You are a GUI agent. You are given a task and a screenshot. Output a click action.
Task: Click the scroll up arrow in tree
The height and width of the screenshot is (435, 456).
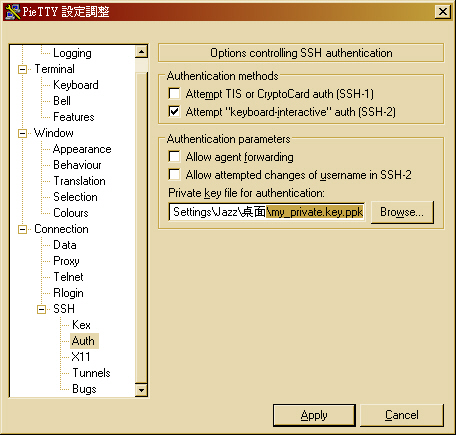point(142,52)
